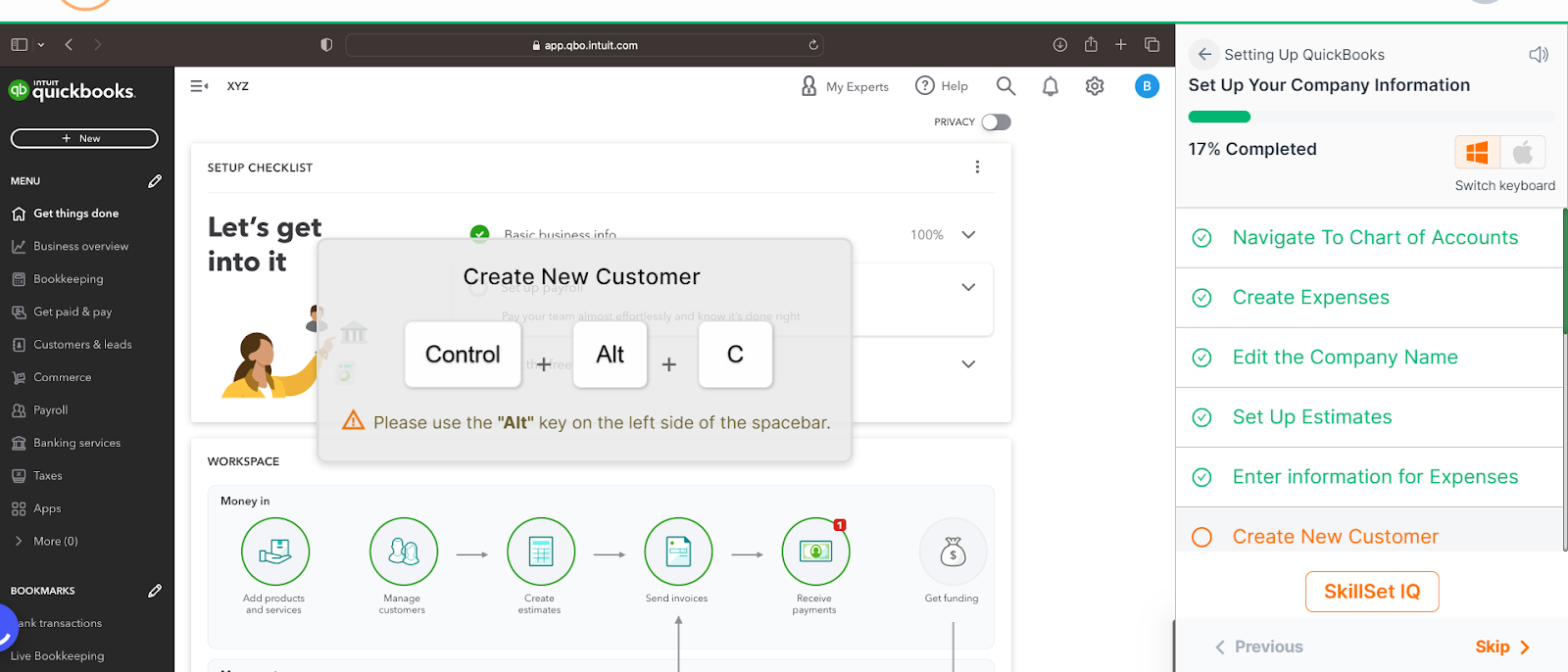Click Send invoices workflow icon
Screen dimensions: 1568x672
[678, 552]
